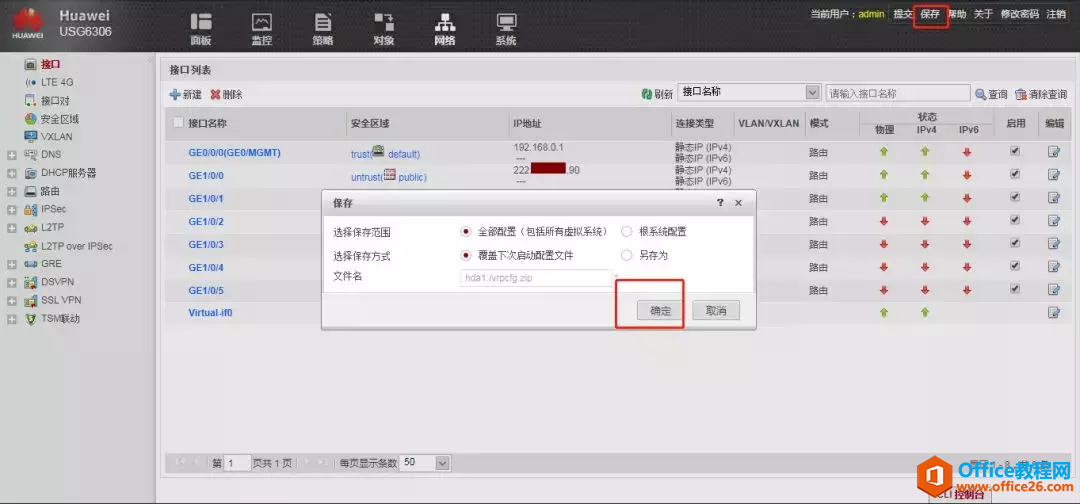This screenshot has width=1080, height=504.
Task: Toggle enable checkbox for GE1/0/2 row
Action: pyautogui.click(x=1015, y=220)
